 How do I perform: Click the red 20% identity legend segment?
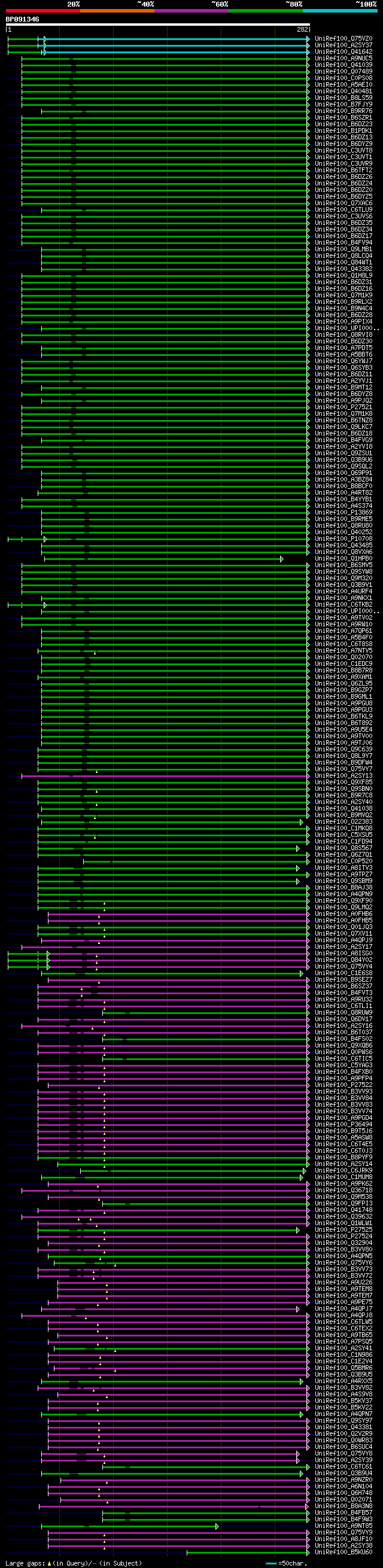click(x=42, y=11)
